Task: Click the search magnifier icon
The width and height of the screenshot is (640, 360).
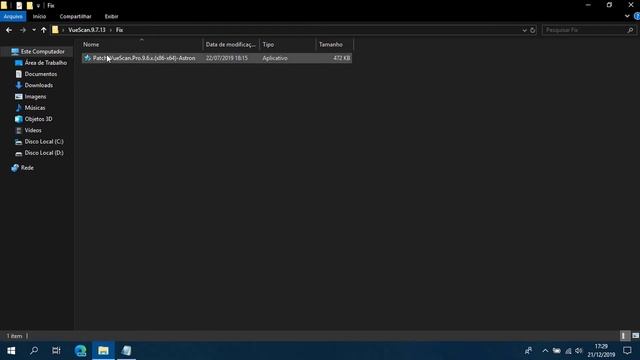Action: [x=630, y=30]
